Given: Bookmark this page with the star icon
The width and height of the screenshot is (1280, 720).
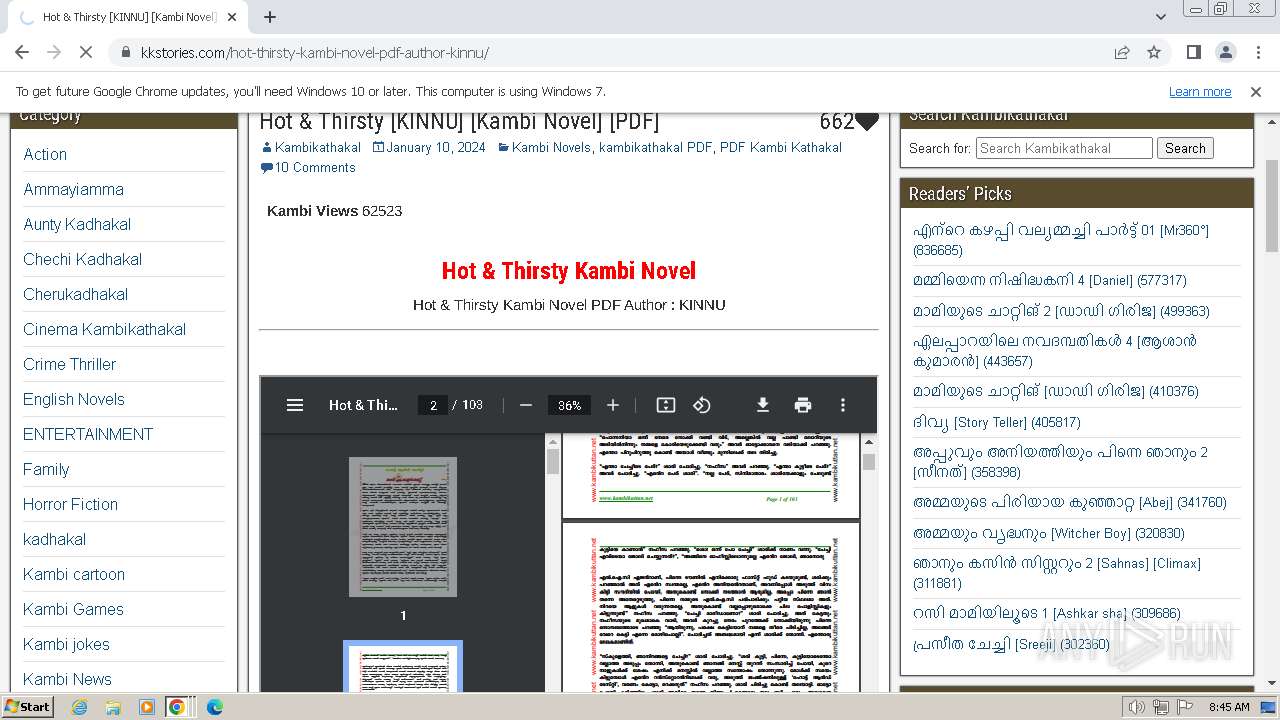Looking at the screenshot, I should tap(1154, 52).
